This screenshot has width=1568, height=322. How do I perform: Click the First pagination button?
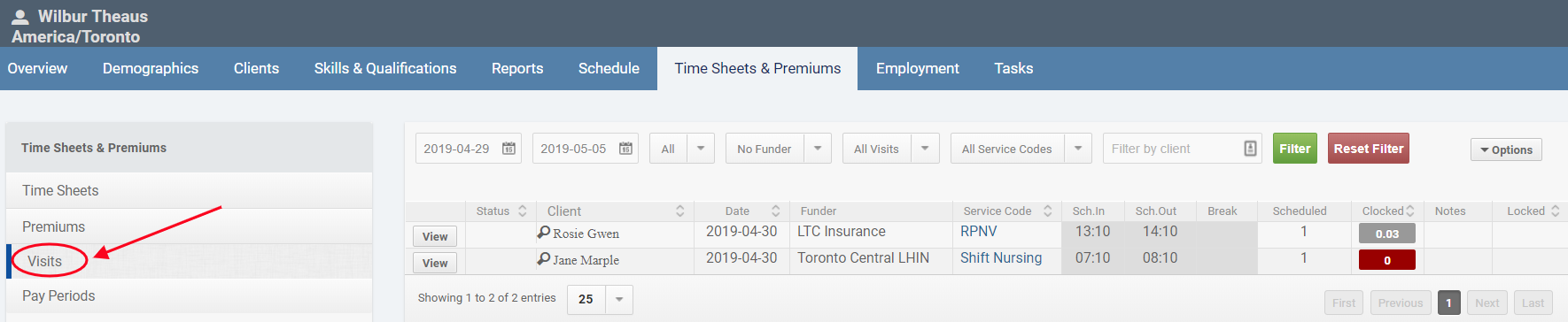pos(1344,303)
